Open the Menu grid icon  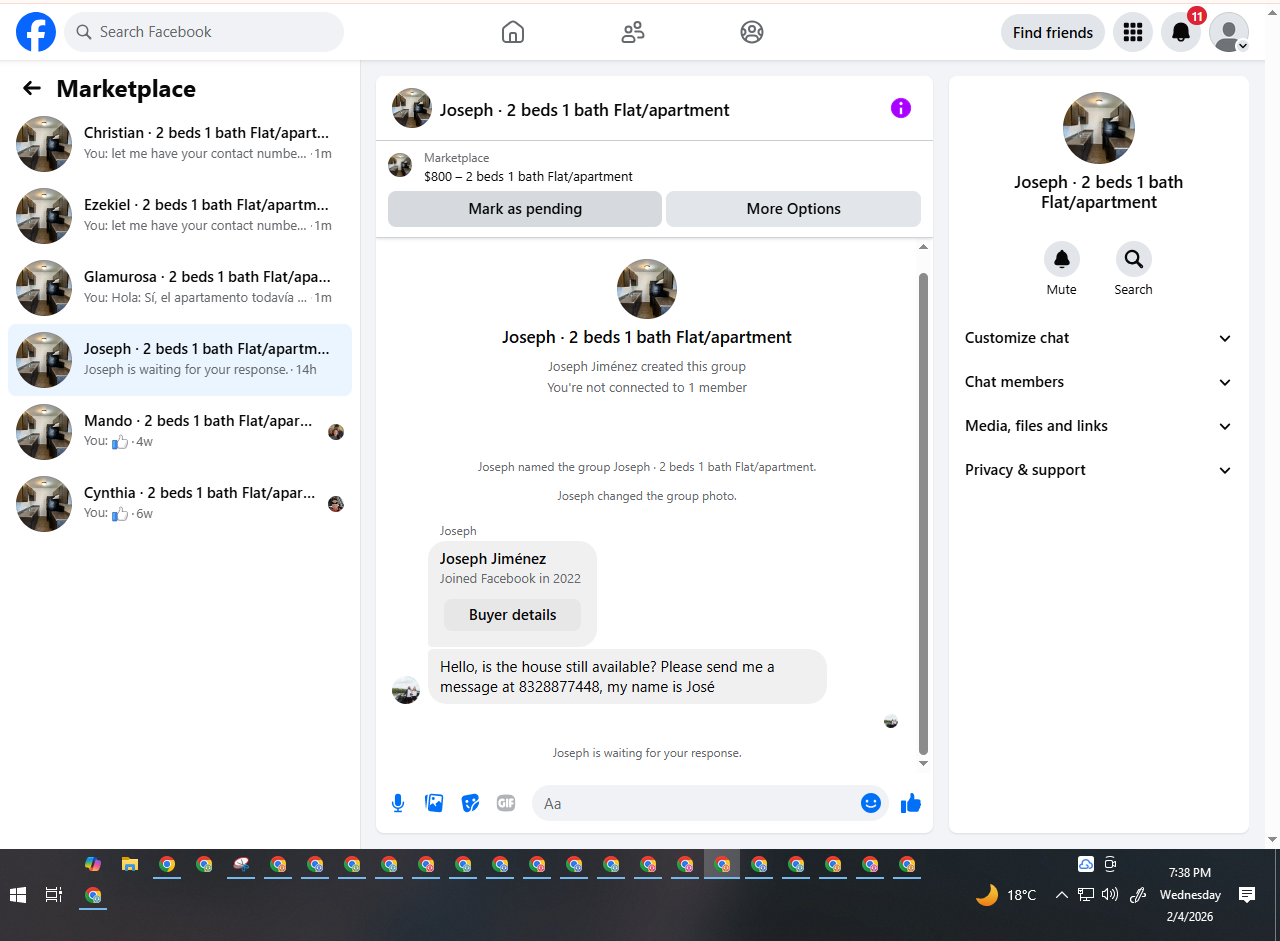[1133, 32]
